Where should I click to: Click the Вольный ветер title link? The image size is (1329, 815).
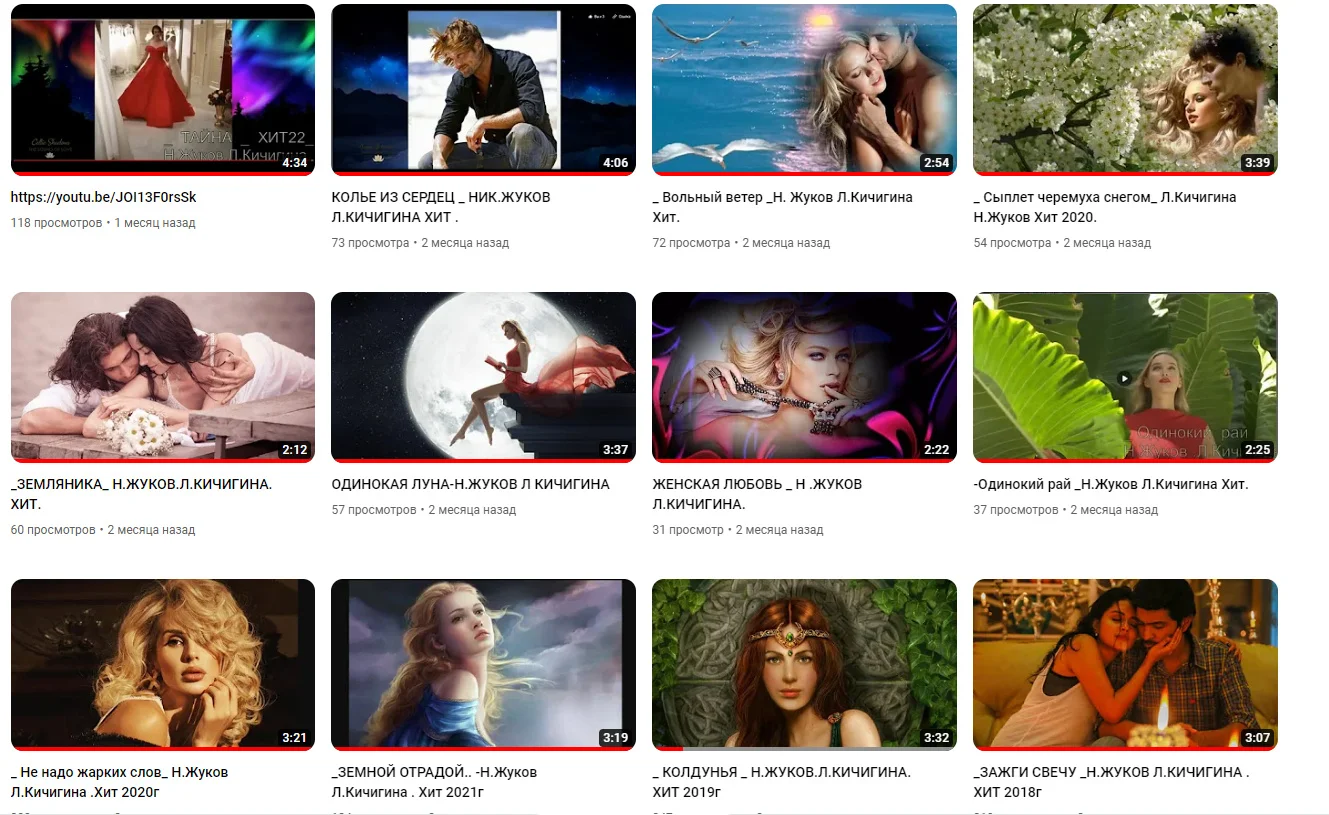pyautogui.click(x=783, y=207)
